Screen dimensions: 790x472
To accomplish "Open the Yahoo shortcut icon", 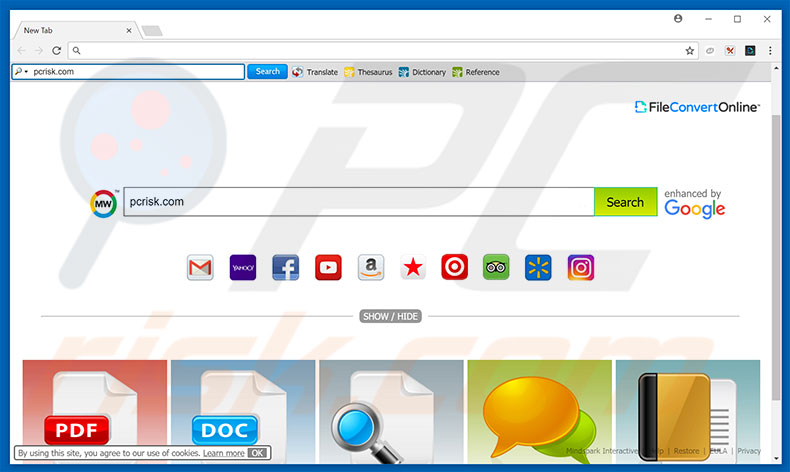I will tap(243, 267).
